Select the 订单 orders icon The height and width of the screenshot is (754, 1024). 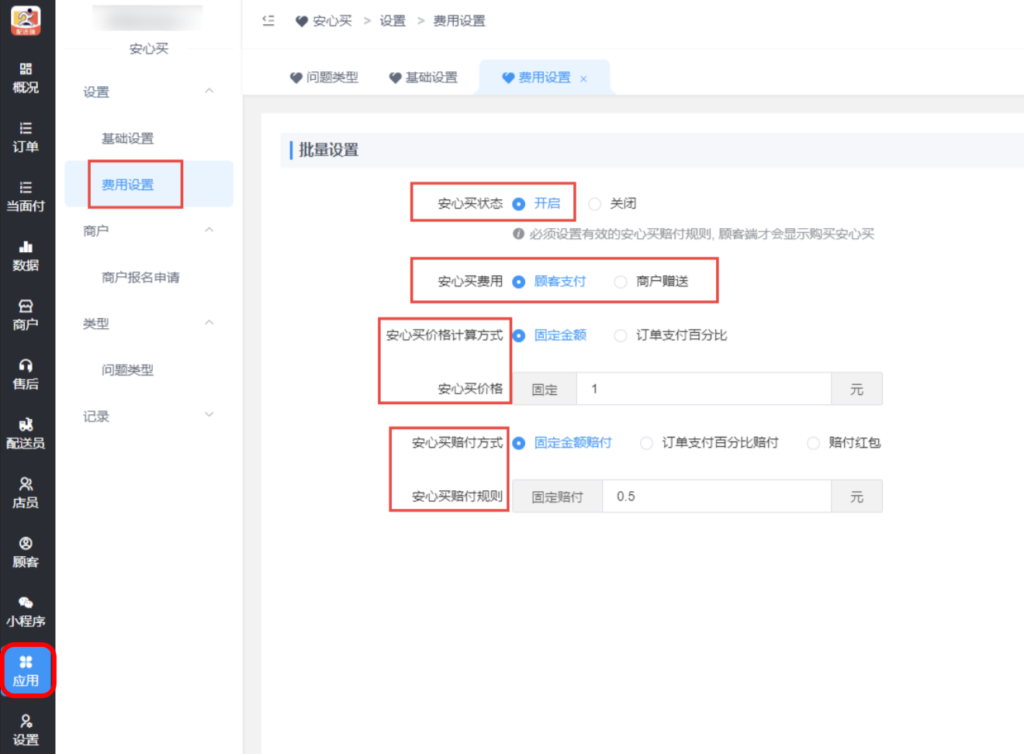tap(26, 138)
